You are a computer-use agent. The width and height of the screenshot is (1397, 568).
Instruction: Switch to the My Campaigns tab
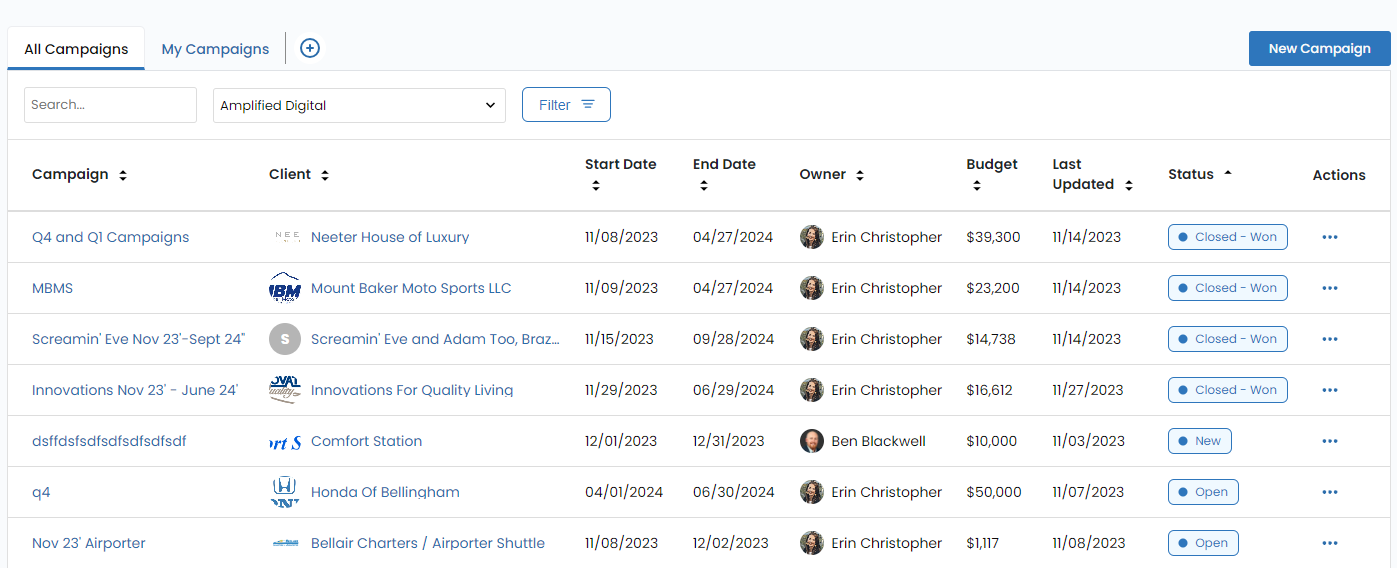coord(215,49)
